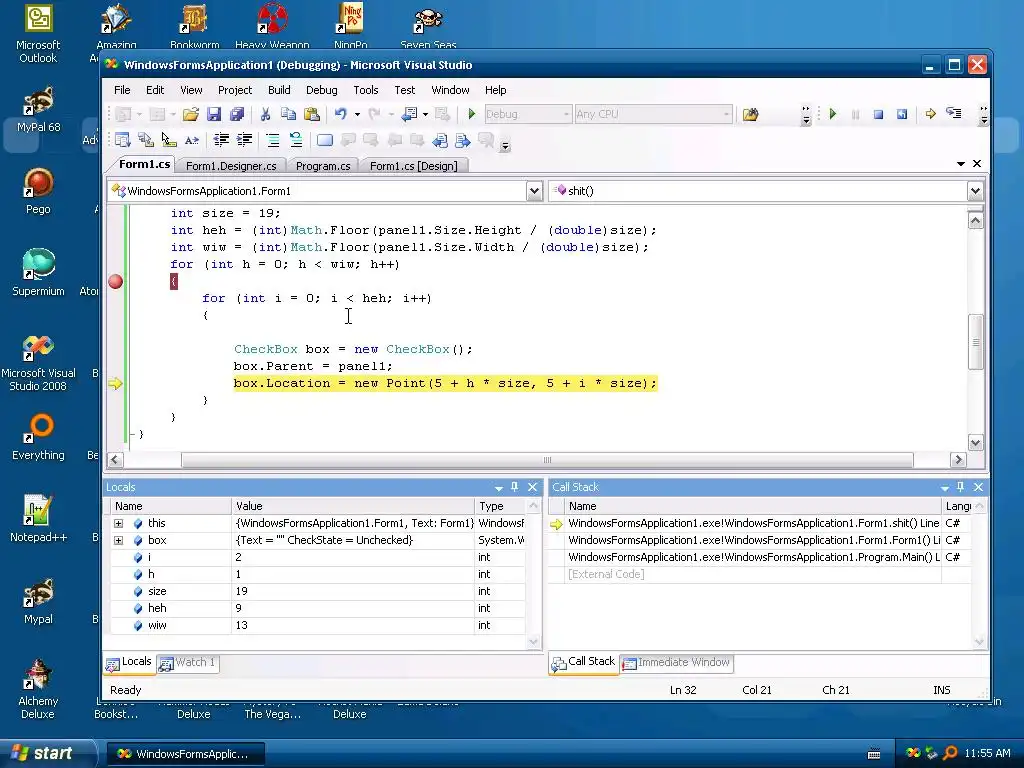Image resolution: width=1024 pixels, height=768 pixels.
Task: Save Form1.cs with the floppy disk icon
Action: coord(214,114)
